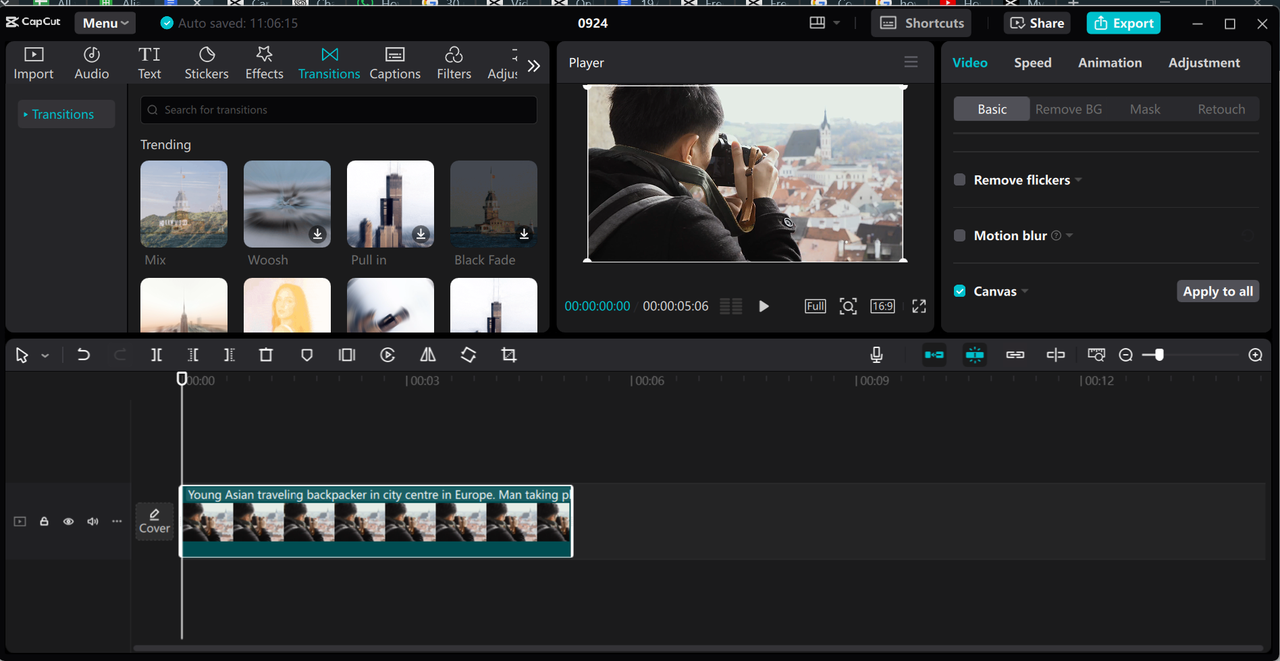
Task: Click the Delete right split icon
Action: [229, 355]
